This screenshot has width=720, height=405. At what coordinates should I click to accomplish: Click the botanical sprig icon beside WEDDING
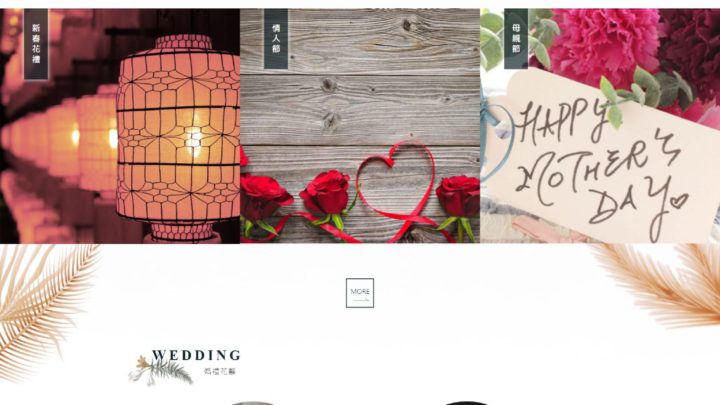click(x=160, y=370)
